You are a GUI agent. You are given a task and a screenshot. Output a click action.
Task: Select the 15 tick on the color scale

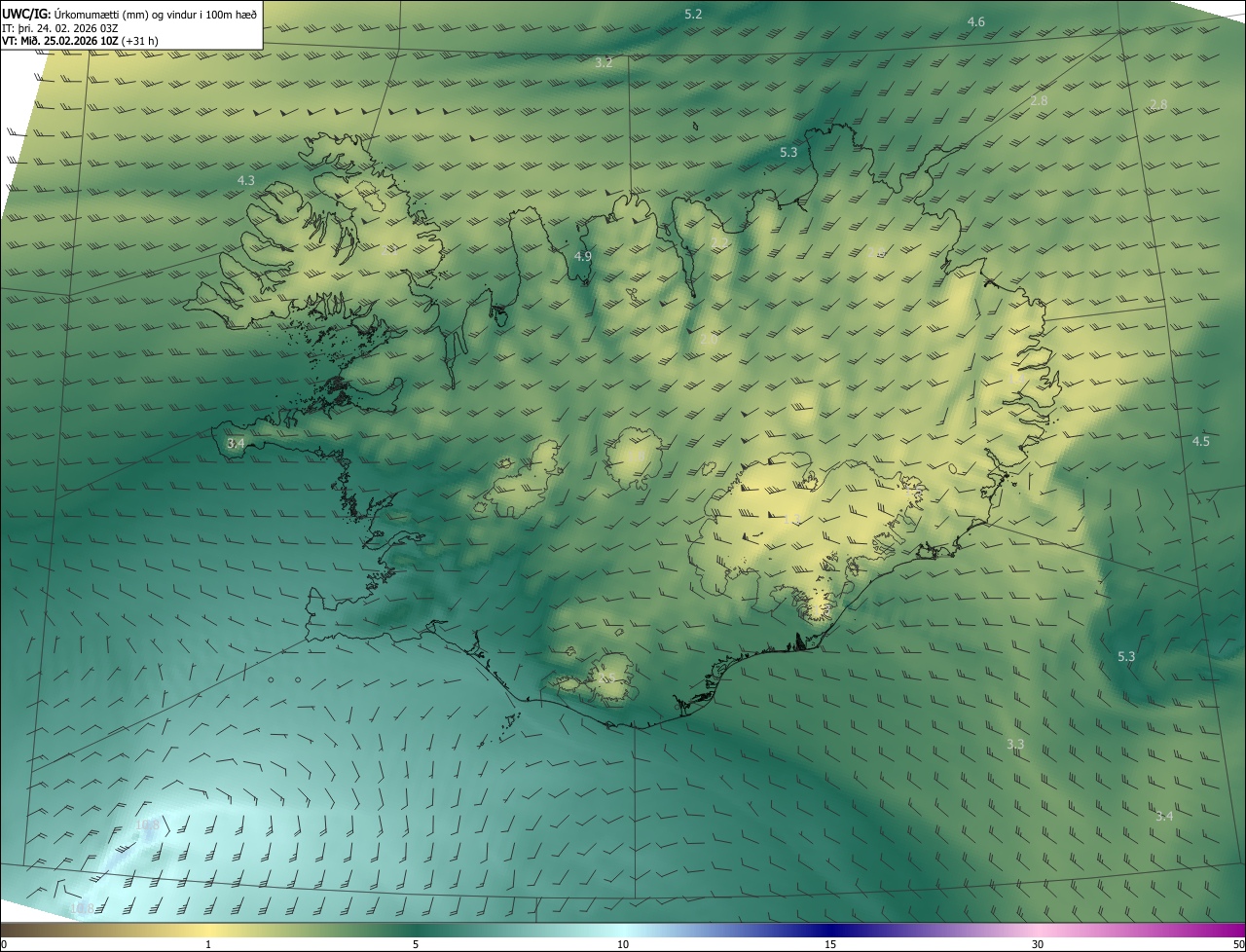(830, 945)
